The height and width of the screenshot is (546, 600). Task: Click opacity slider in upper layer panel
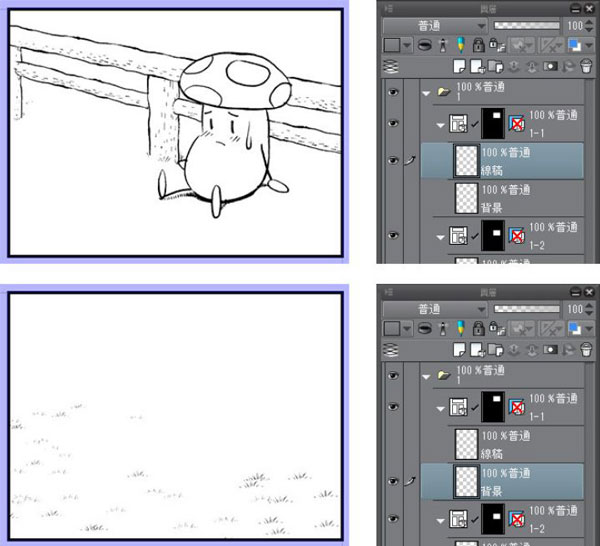point(527,25)
